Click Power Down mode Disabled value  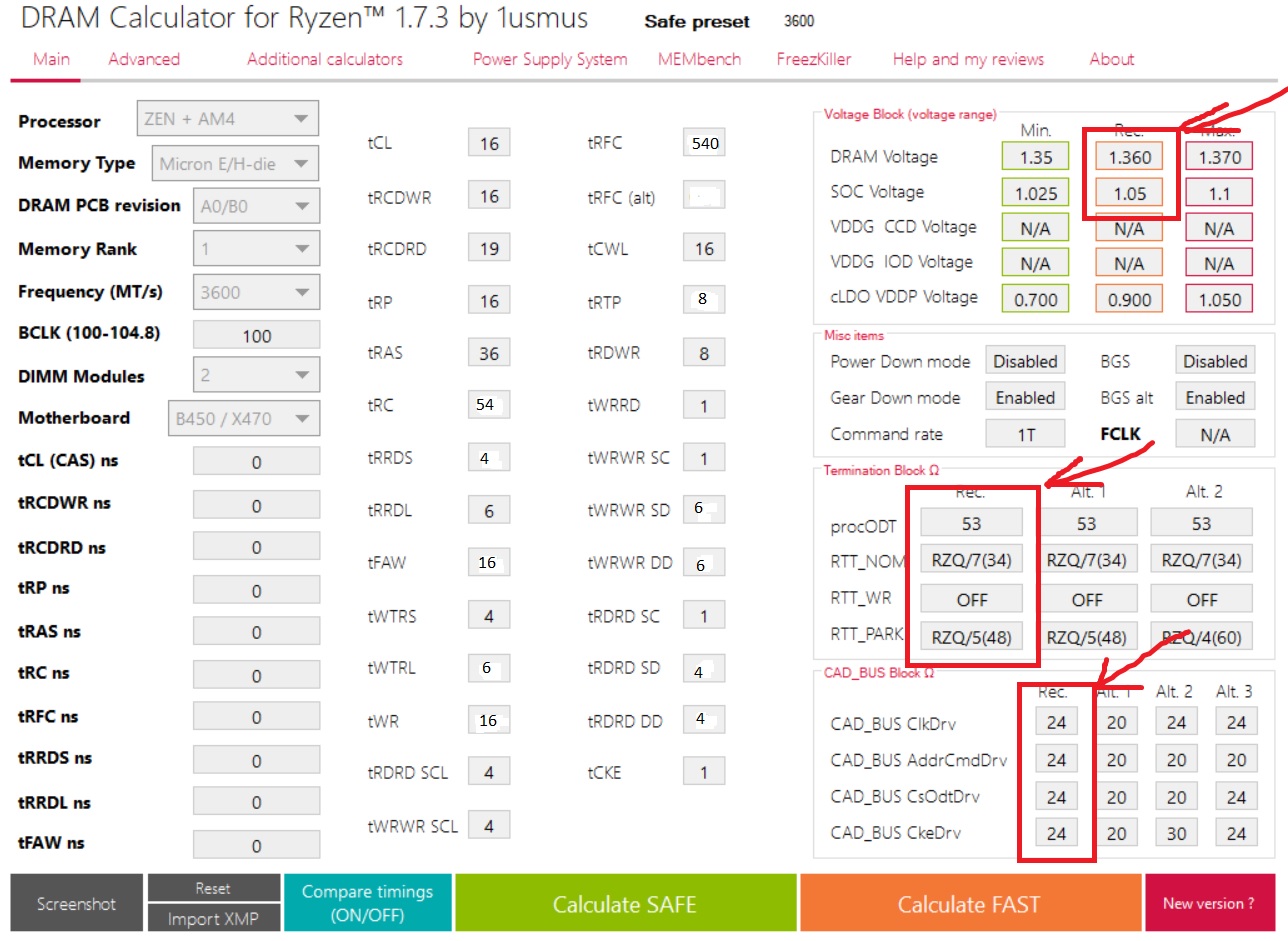pos(1025,361)
